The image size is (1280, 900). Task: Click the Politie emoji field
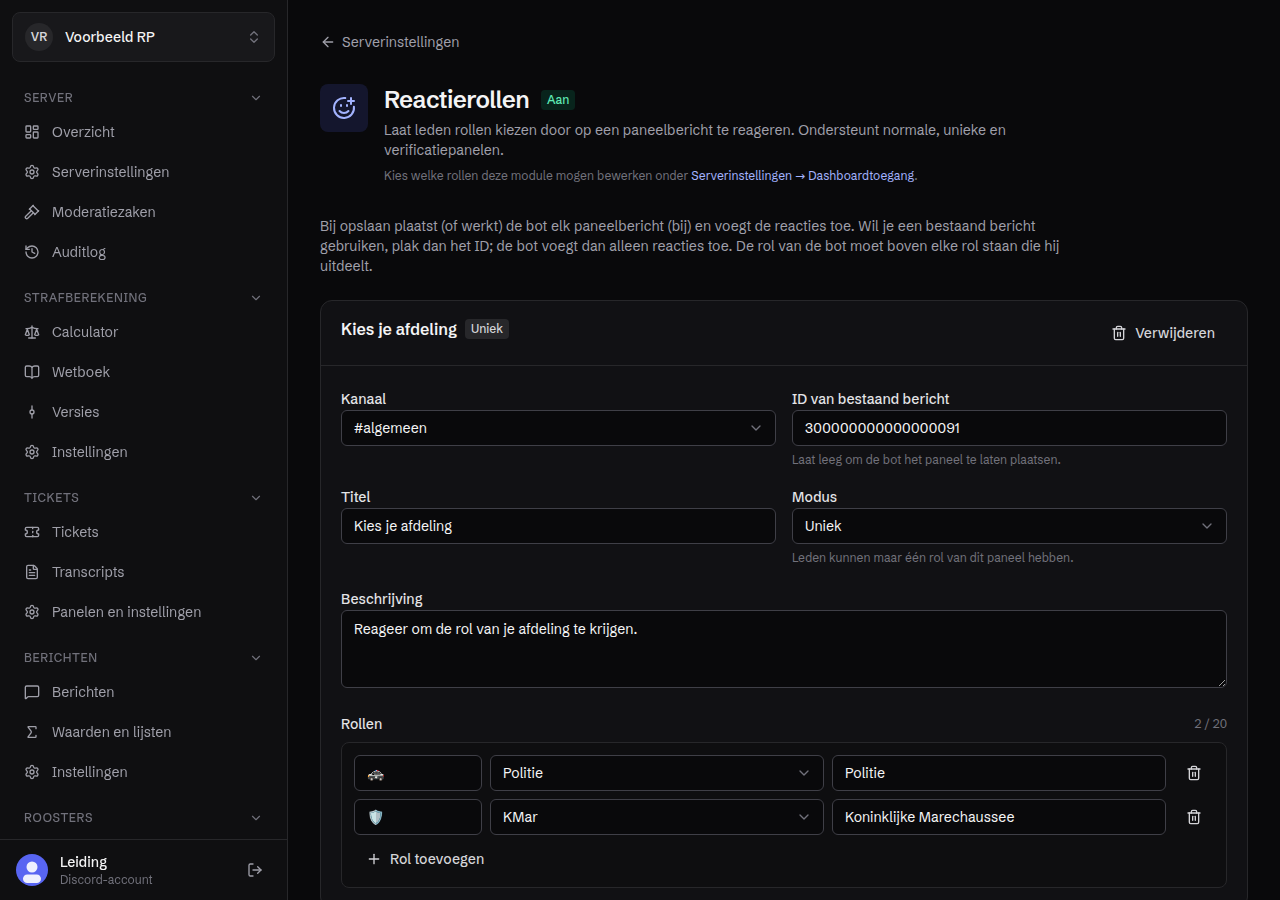point(418,773)
